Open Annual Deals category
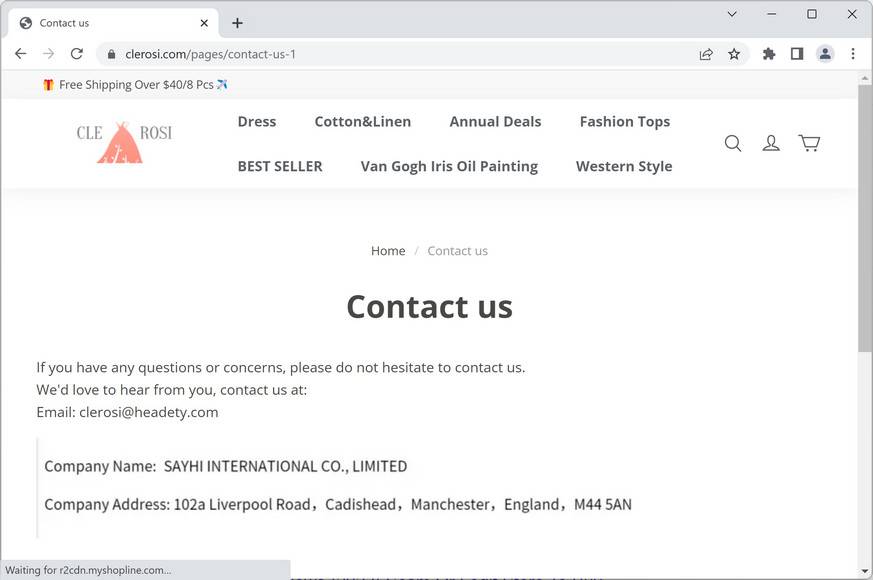 click(x=495, y=121)
